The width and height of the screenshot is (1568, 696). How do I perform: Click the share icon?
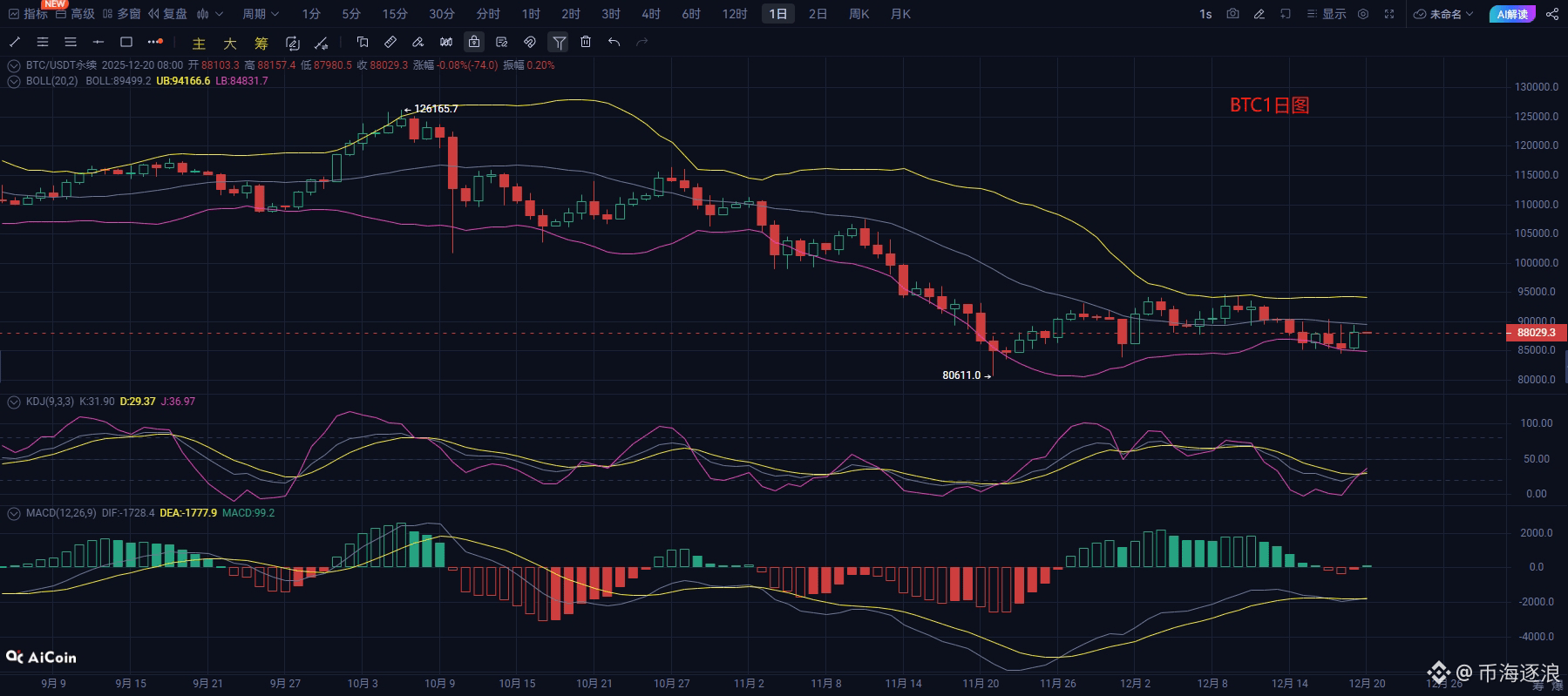(1552, 14)
